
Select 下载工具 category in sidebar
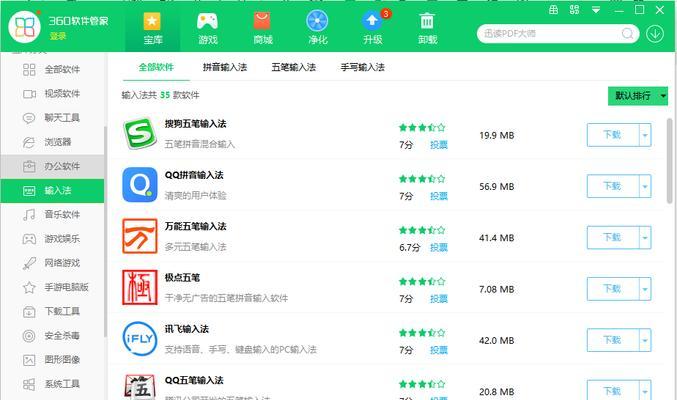[52, 311]
